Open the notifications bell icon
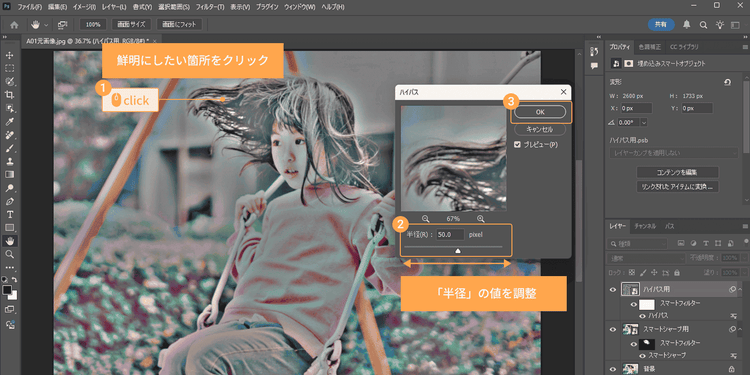750x375 pixels. pos(686,24)
